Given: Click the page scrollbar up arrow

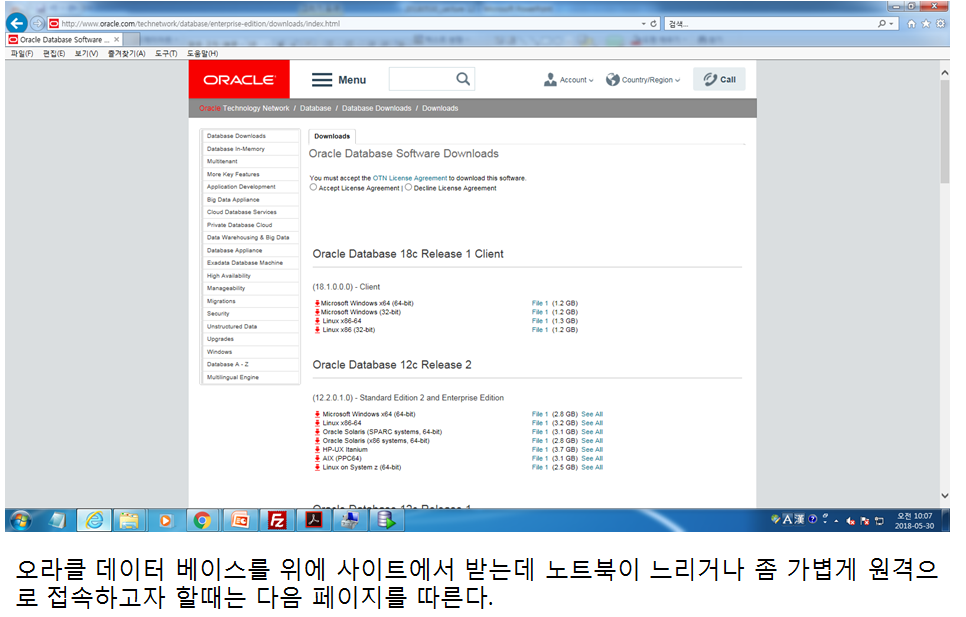Looking at the screenshot, I should (x=945, y=73).
